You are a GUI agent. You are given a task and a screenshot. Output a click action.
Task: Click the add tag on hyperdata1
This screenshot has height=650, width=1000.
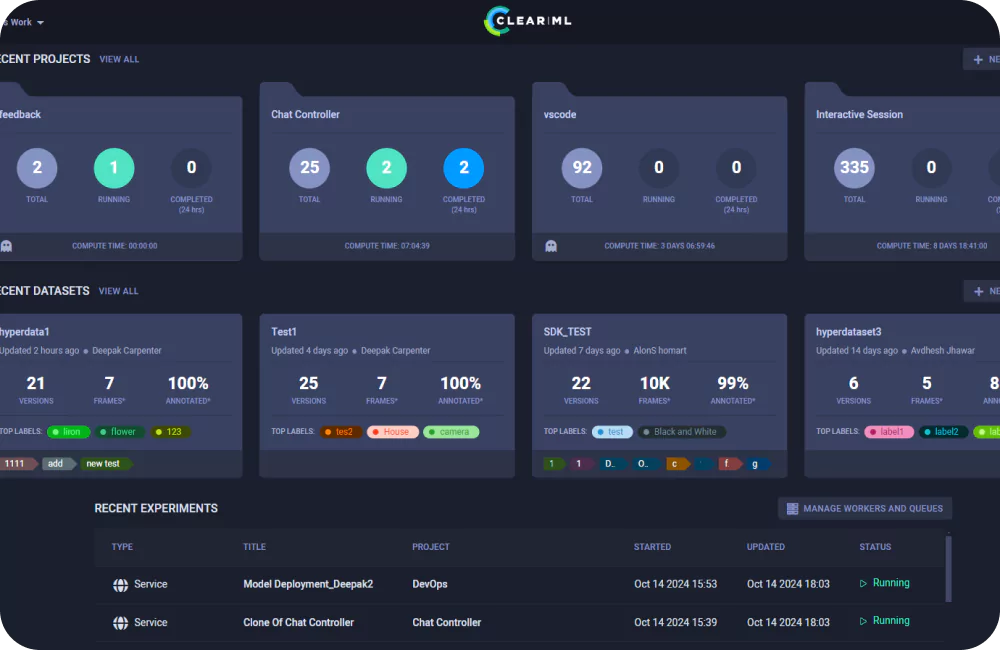[x=59, y=464]
